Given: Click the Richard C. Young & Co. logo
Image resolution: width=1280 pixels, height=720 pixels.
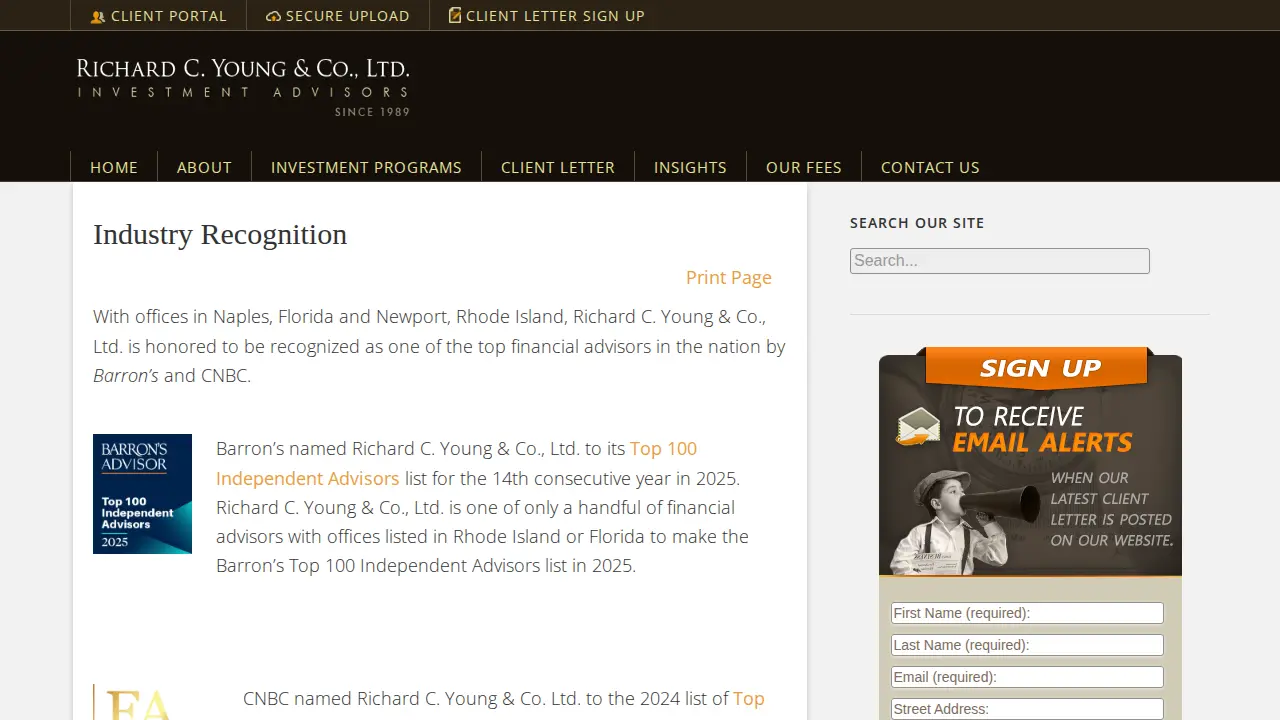Looking at the screenshot, I should point(243,87).
